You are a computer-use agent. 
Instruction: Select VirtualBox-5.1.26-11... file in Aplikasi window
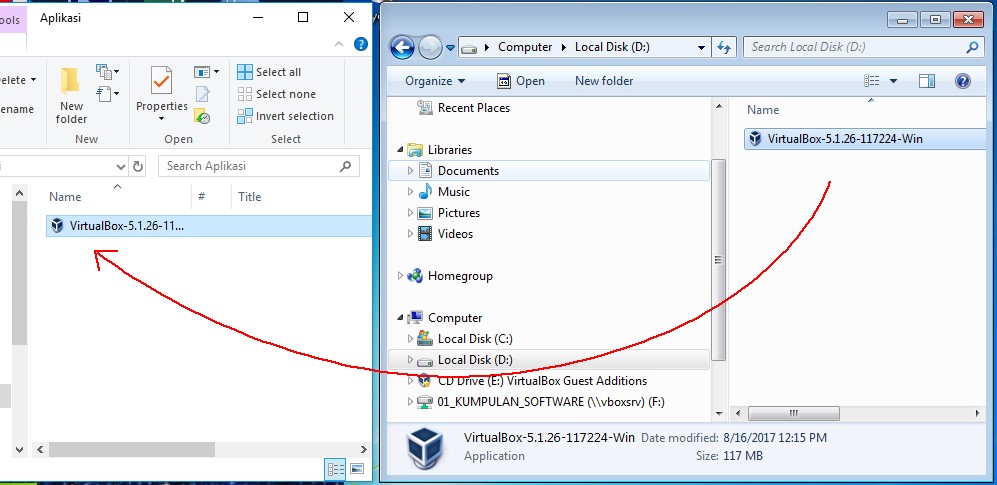click(x=209, y=226)
